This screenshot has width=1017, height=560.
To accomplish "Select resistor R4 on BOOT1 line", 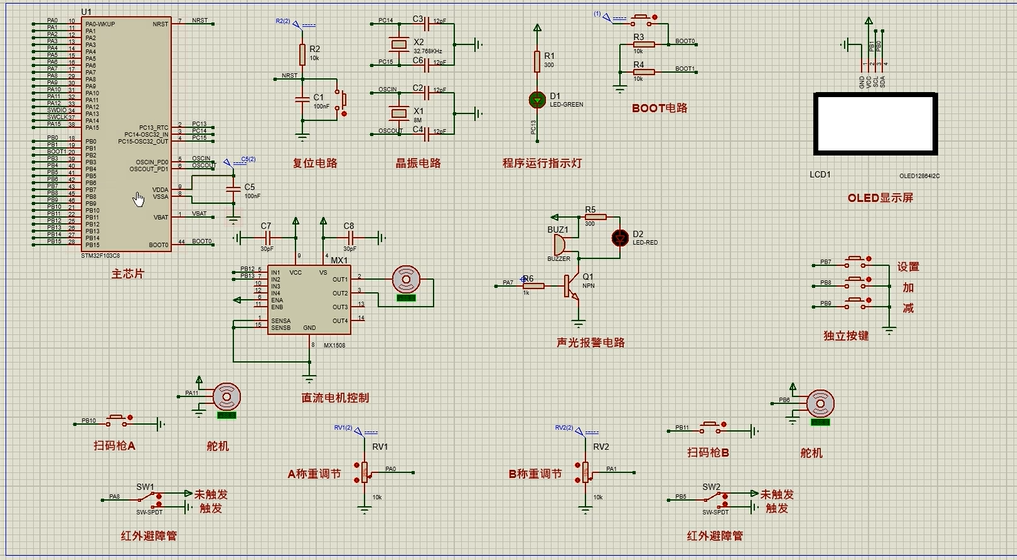I will pos(643,72).
